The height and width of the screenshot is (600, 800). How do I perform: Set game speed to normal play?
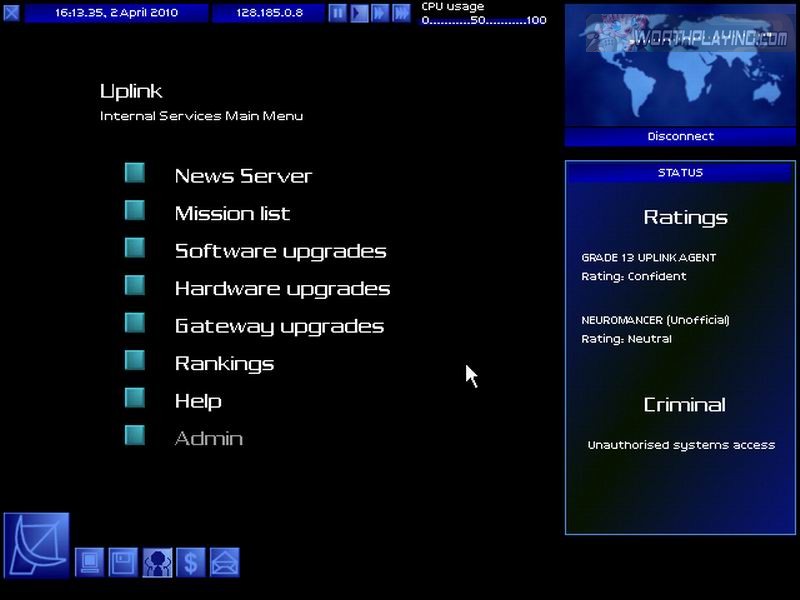[359, 13]
